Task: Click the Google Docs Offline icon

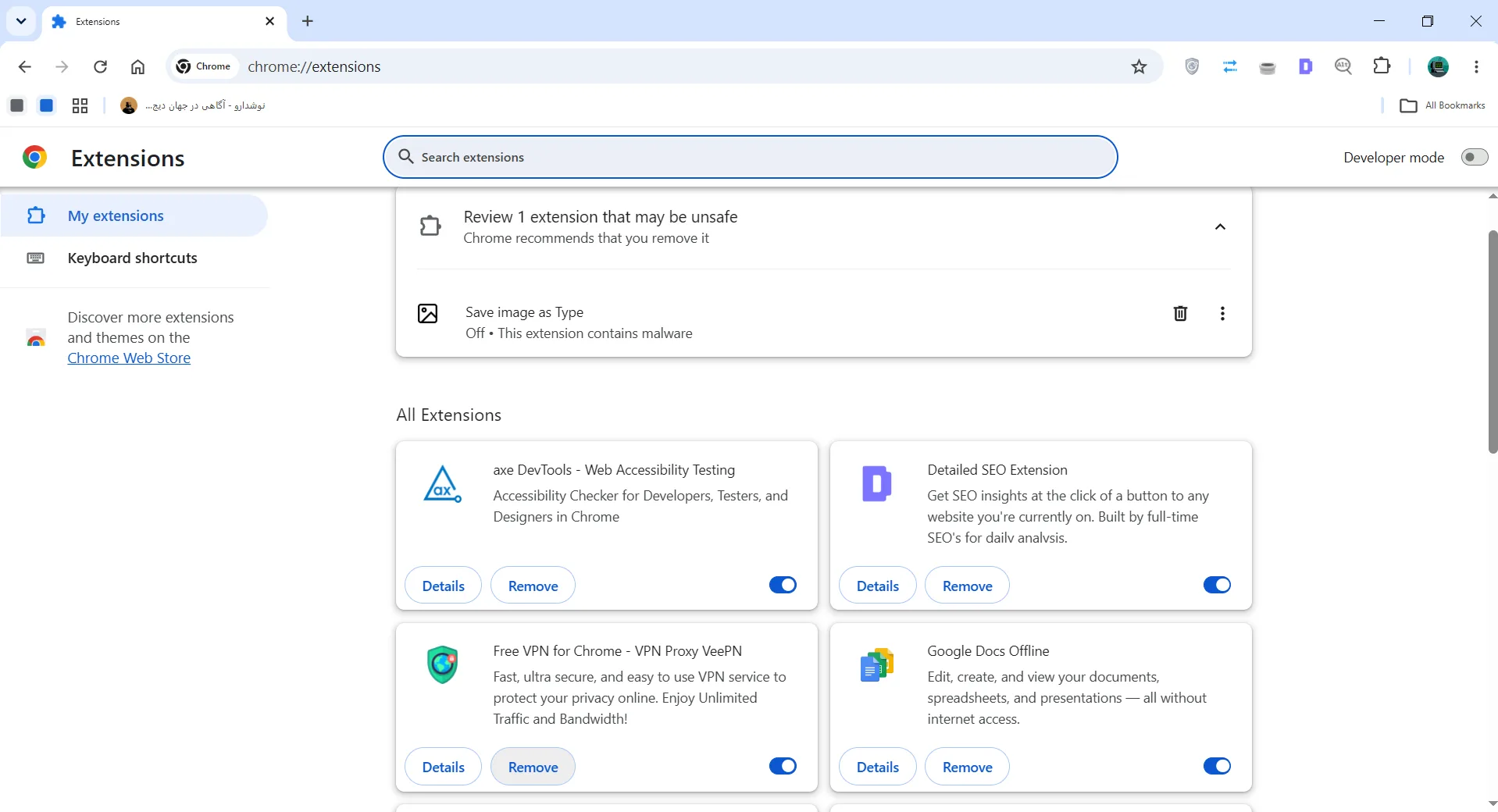Action: (876, 664)
